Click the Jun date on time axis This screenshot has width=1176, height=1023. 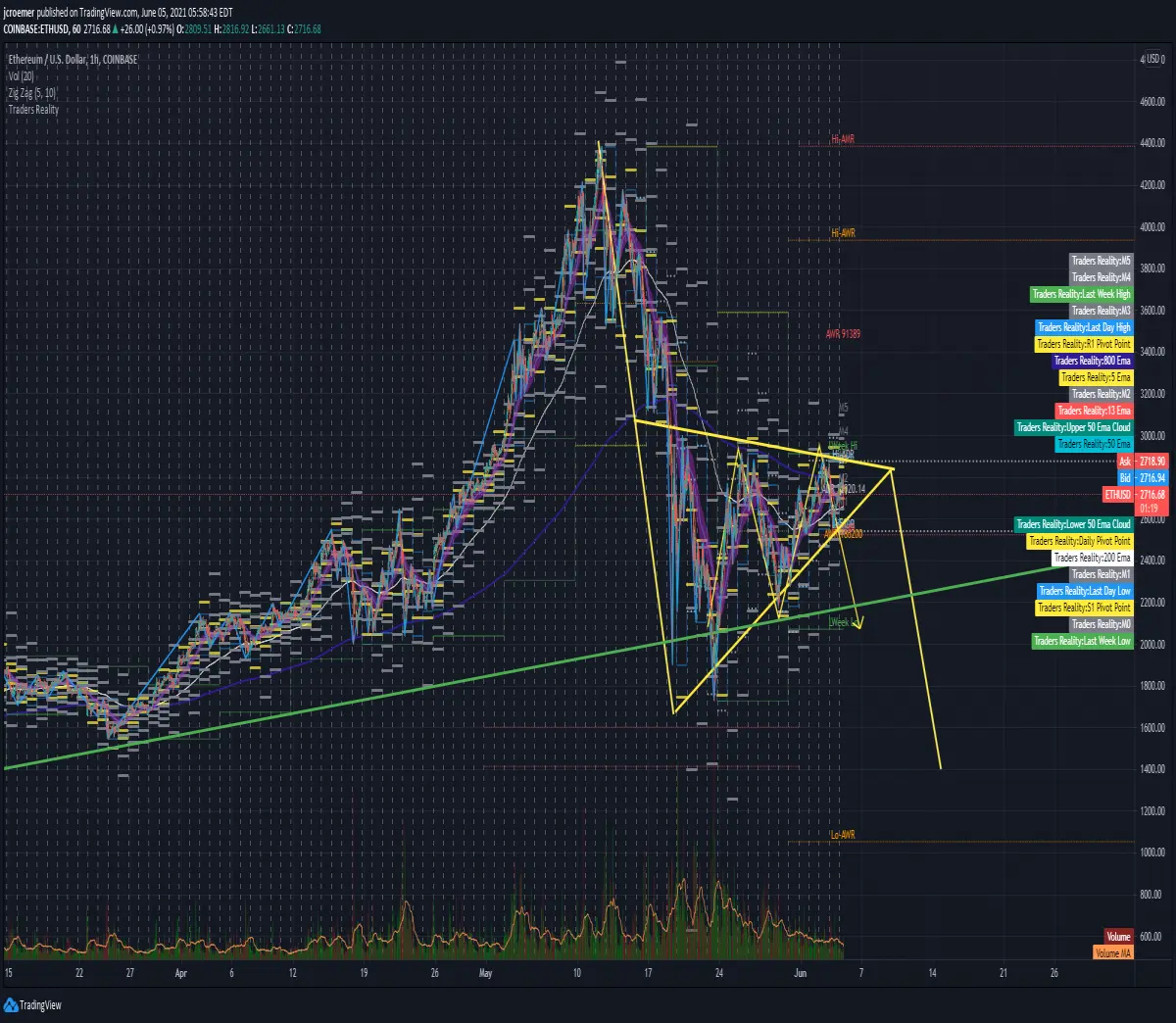coord(801,973)
